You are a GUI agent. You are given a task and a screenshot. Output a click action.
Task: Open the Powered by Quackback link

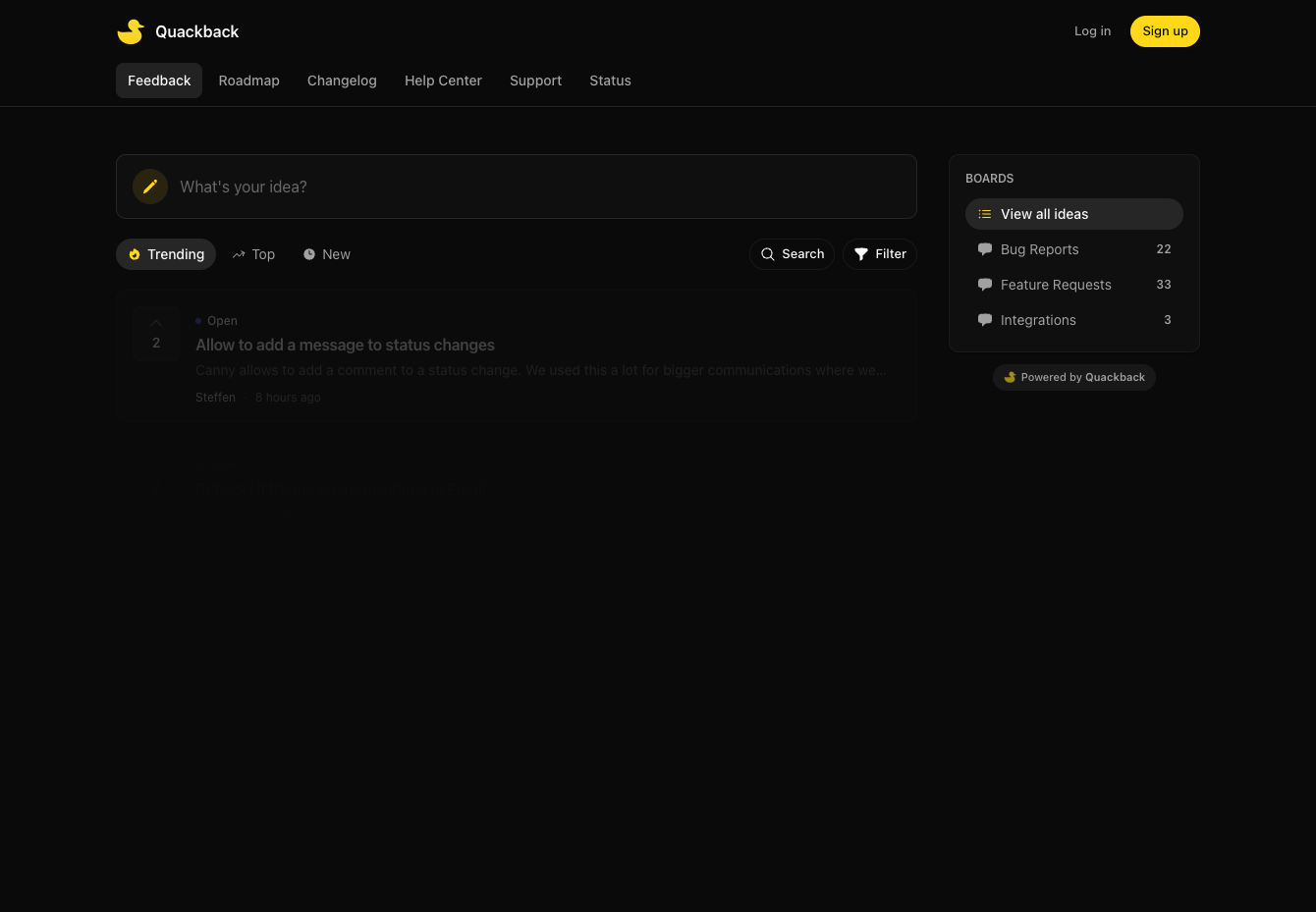pyautogui.click(x=1074, y=377)
